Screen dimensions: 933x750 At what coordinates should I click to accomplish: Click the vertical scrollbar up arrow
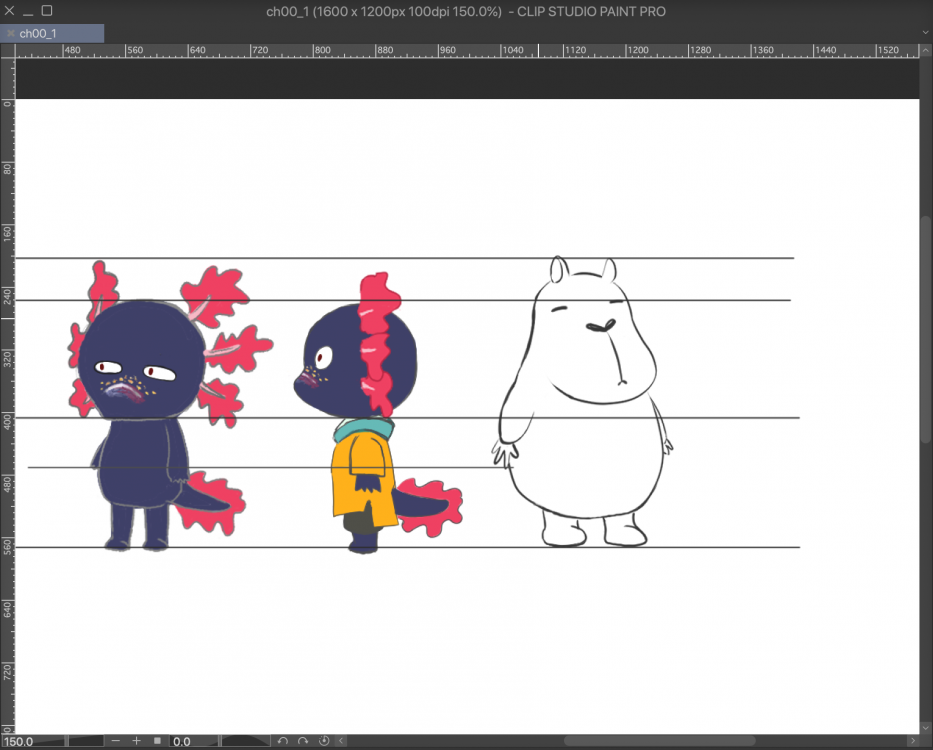[925, 51]
